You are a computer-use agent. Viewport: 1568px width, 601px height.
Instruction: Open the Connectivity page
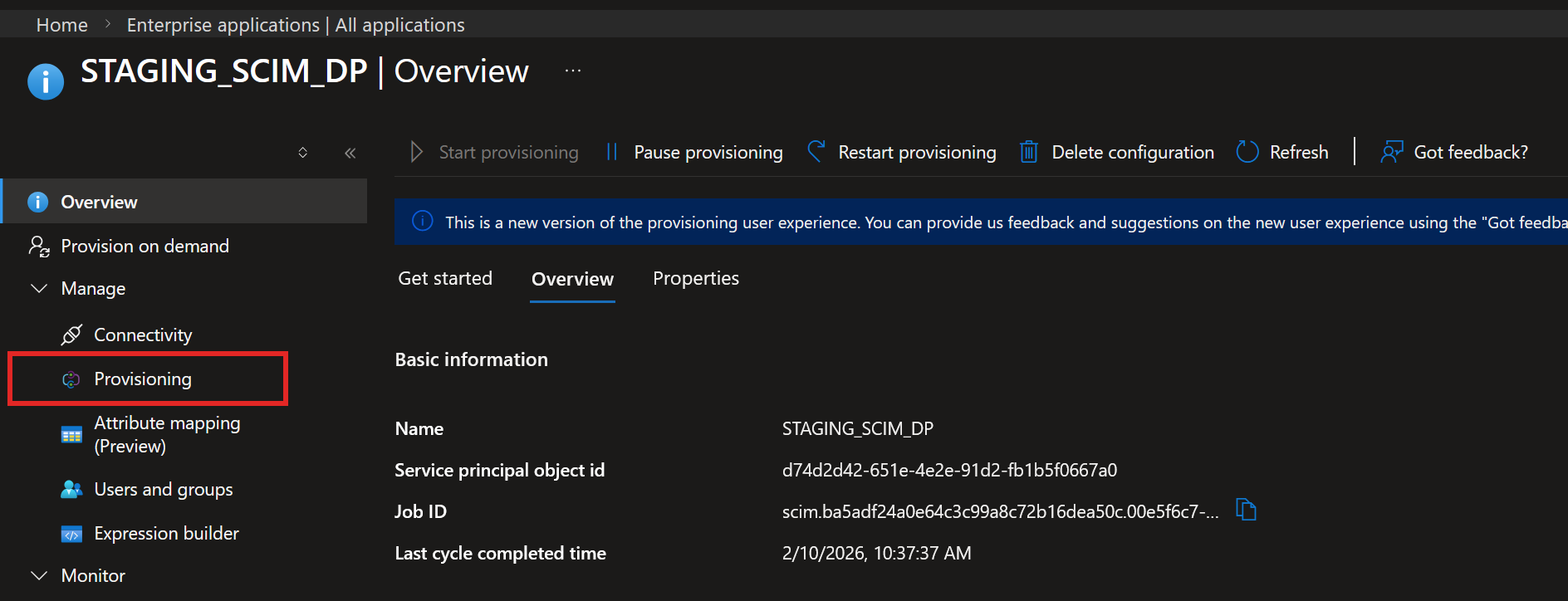[143, 335]
